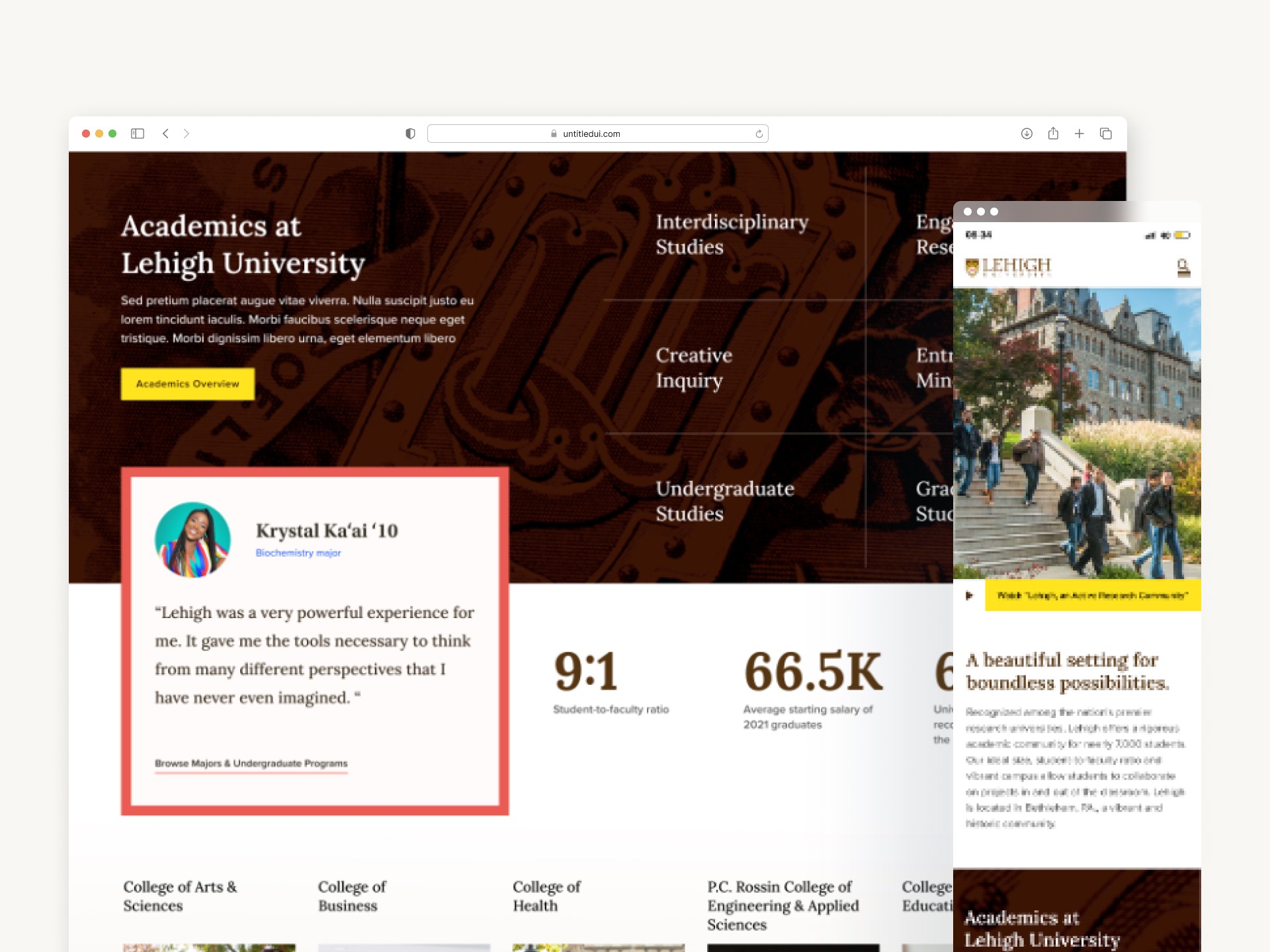Click the campus photo in the mobile window
The height and width of the screenshot is (952, 1270).
1077,434
